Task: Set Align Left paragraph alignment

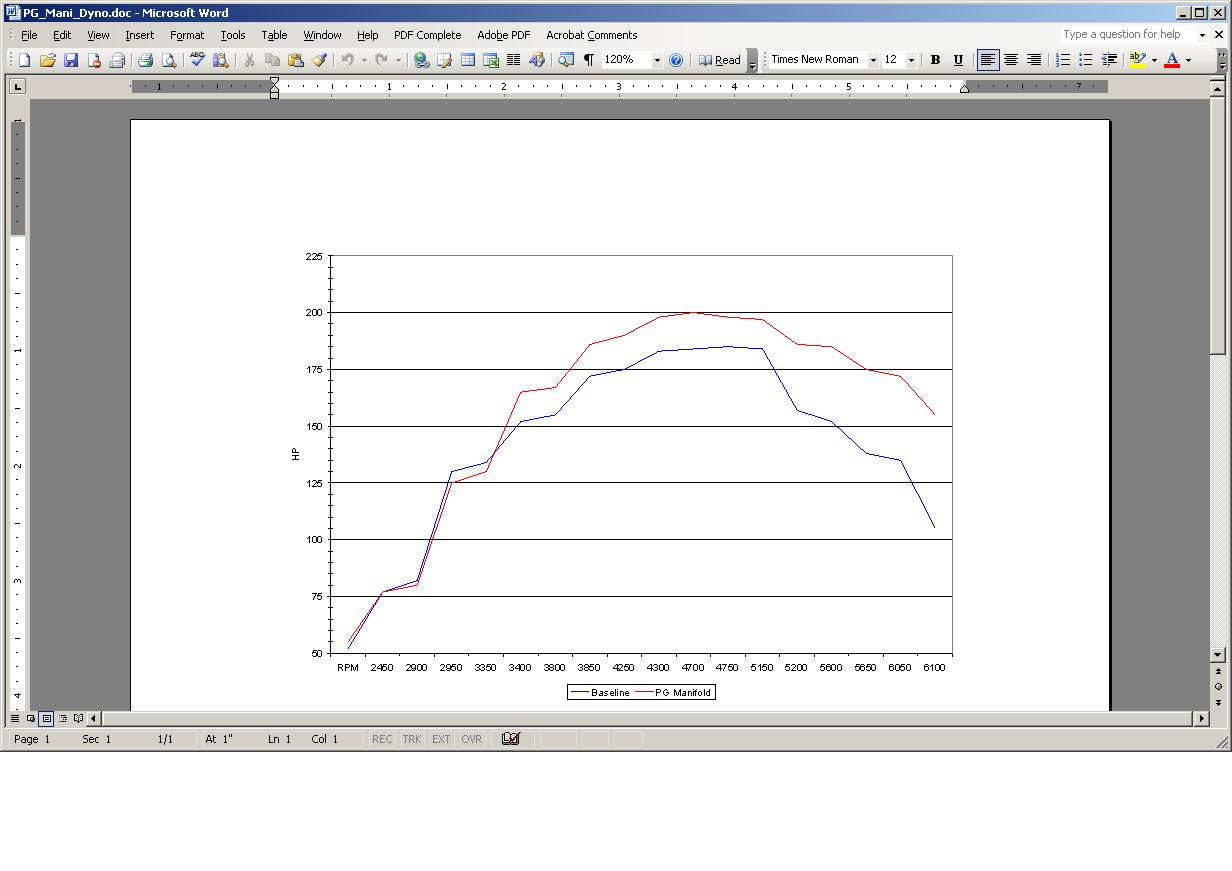Action: click(x=988, y=60)
